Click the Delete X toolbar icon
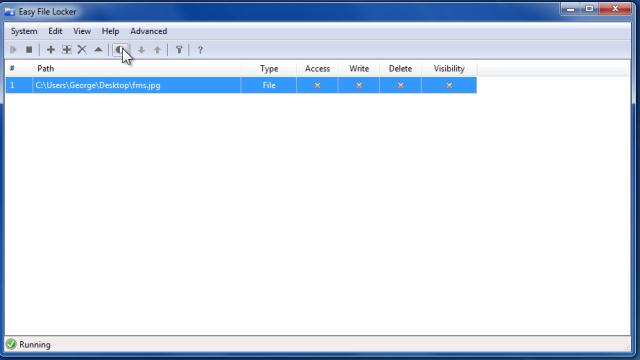The height and width of the screenshot is (360, 640). pyautogui.click(x=82, y=50)
